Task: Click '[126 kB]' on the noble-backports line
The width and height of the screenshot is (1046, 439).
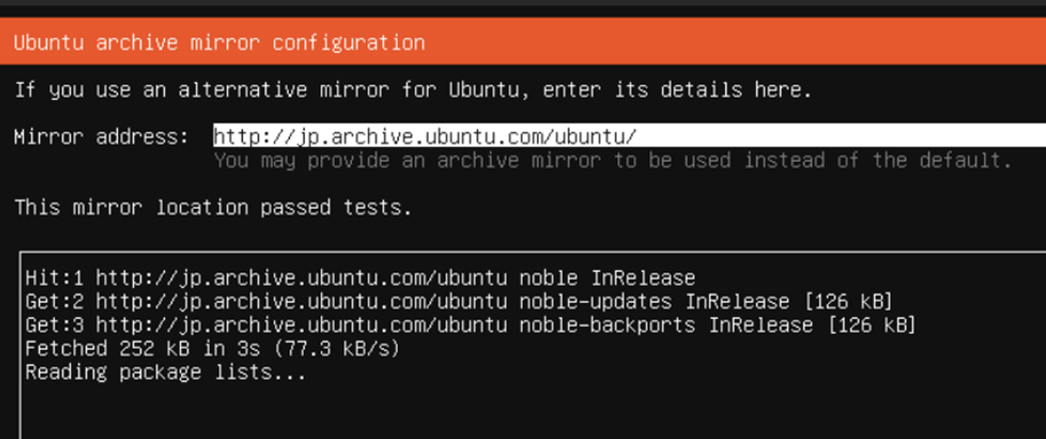Action: [x=869, y=325]
